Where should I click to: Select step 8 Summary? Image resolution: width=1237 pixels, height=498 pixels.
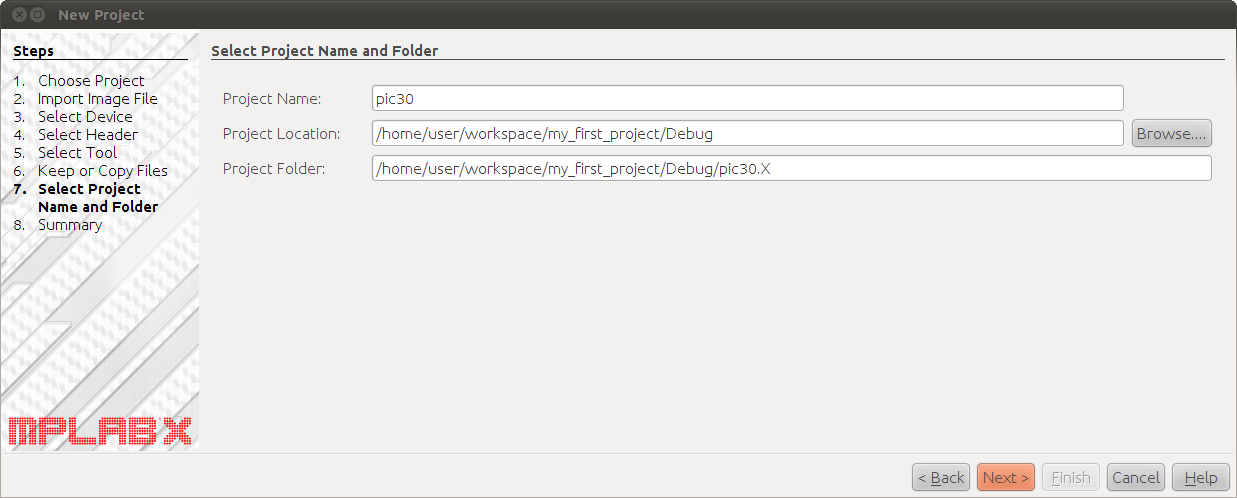69,224
